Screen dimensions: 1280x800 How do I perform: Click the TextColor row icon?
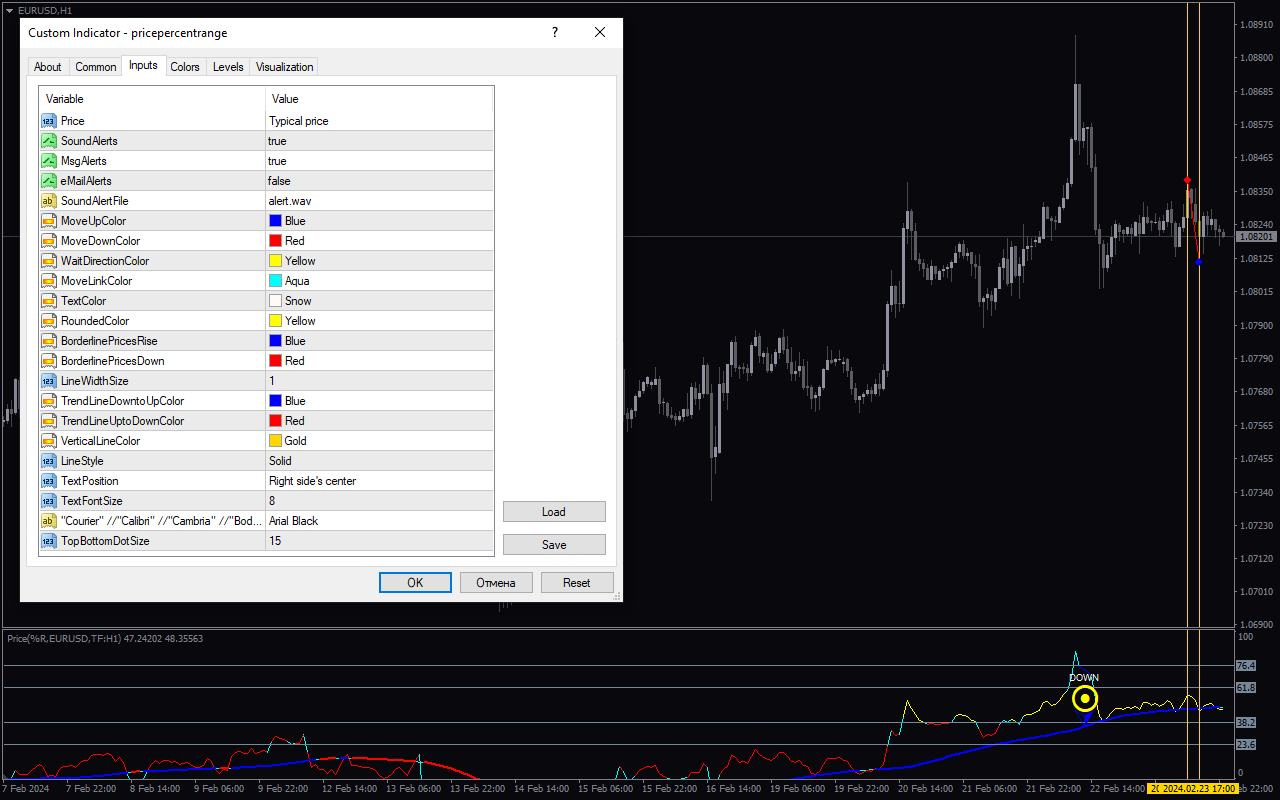pos(49,301)
